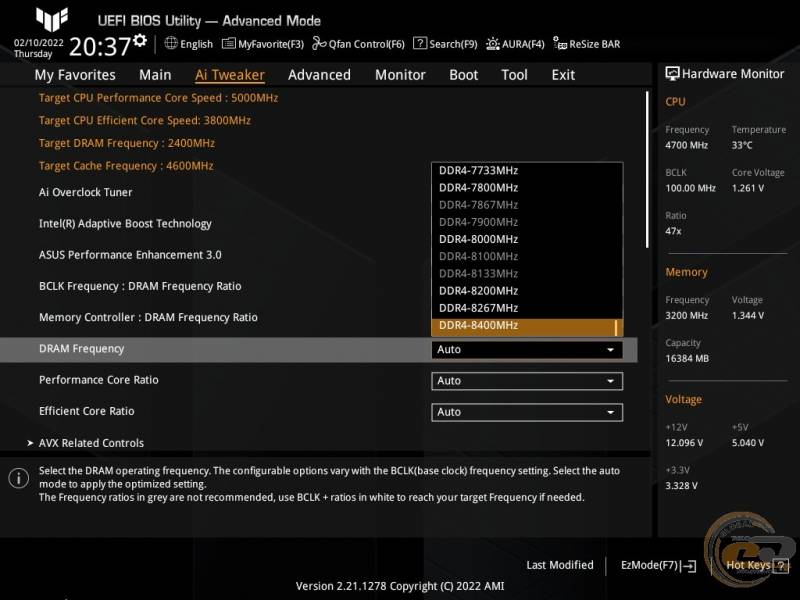Click Target DRAM Frequency : 2400MHz text
The width and height of the screenshot is (800, 600).
tap(127, 143)
